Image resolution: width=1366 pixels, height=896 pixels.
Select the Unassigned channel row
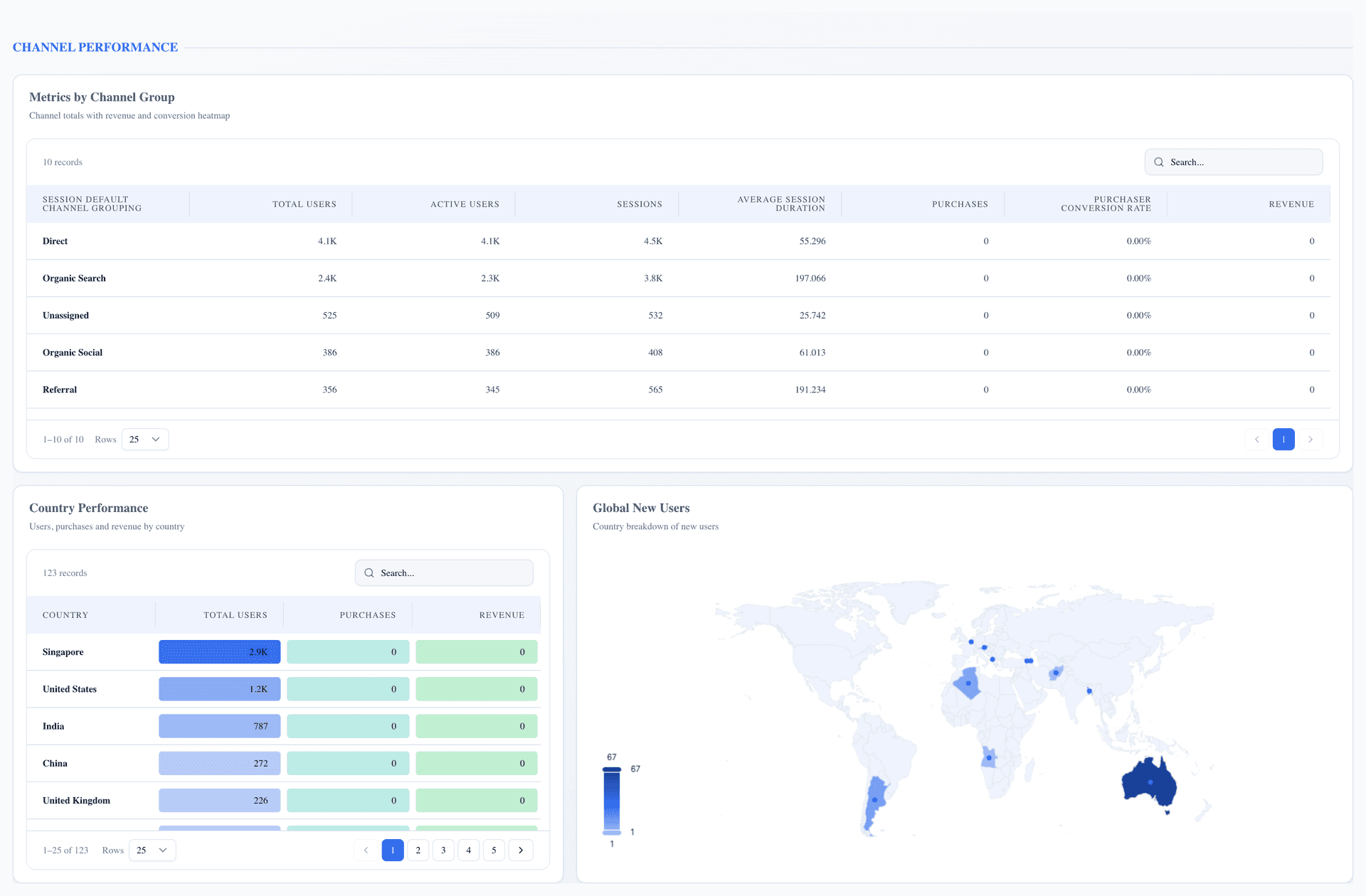(679, 315)
